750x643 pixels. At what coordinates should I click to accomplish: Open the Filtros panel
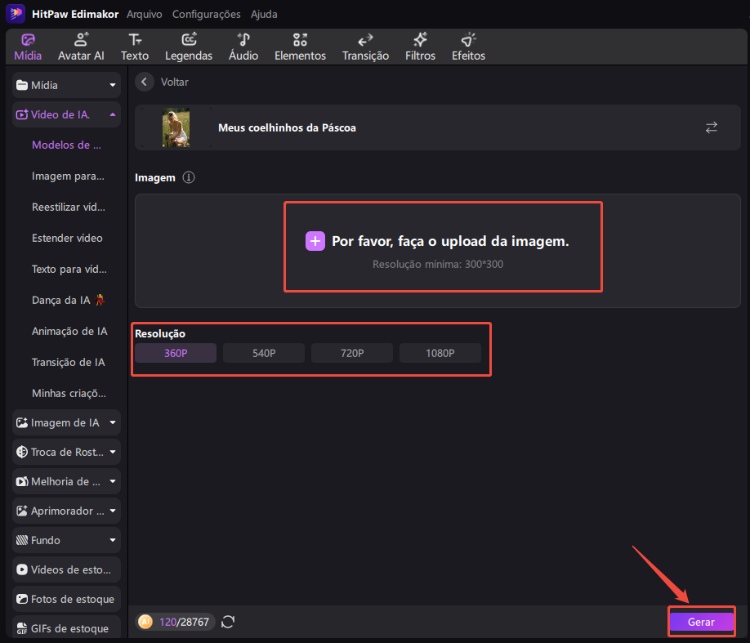(420, 47)
